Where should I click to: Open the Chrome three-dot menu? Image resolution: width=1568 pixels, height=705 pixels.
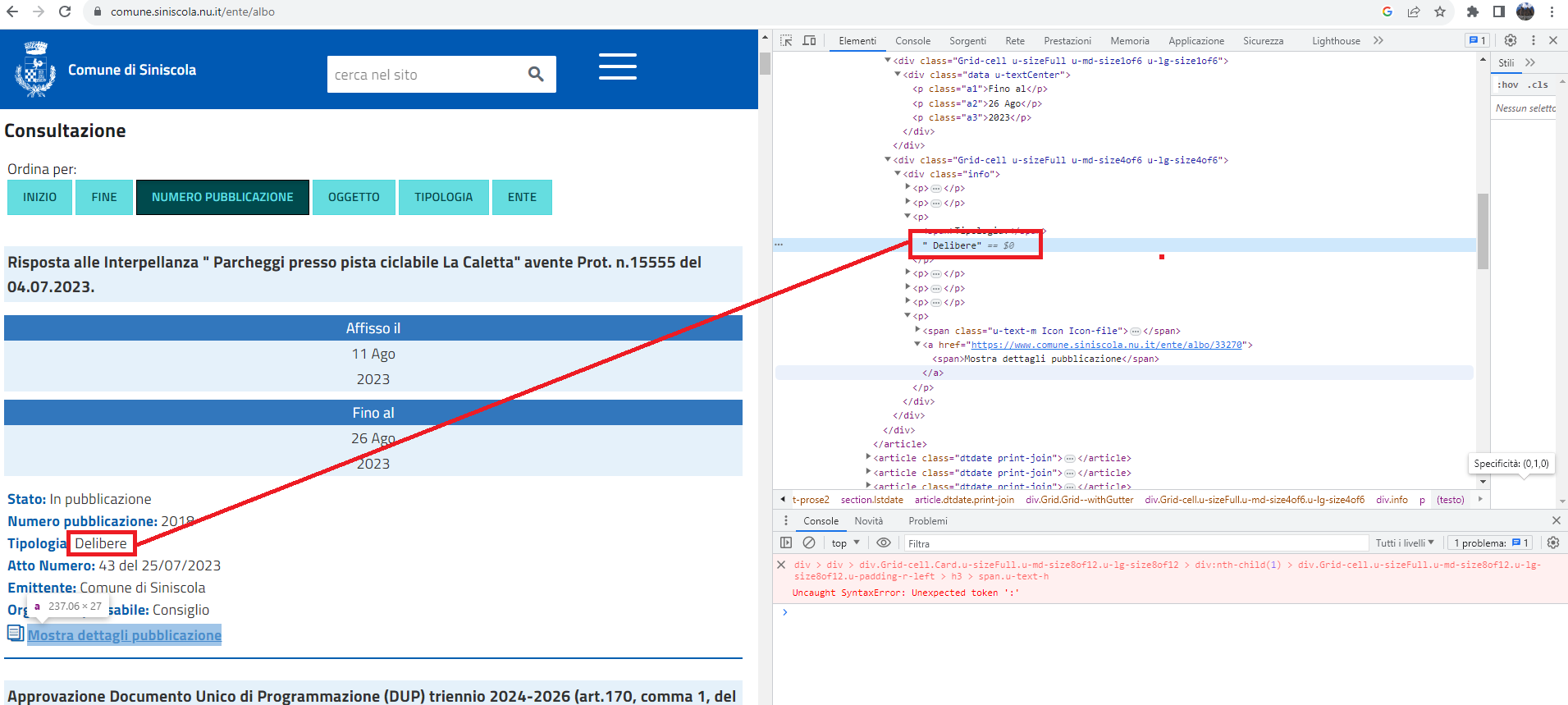(1552, 11)
